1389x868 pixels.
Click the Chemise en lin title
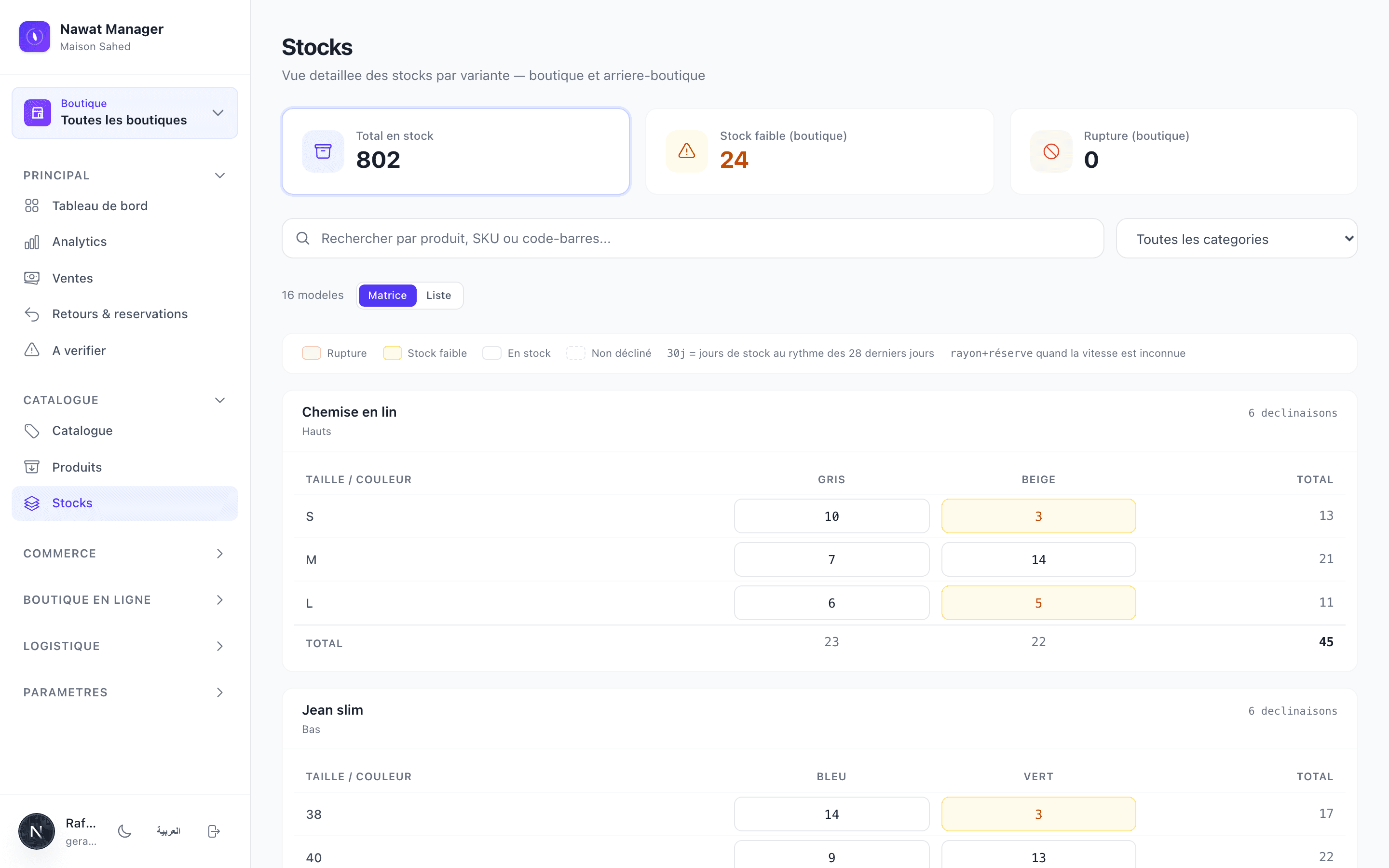click(349, 412)
